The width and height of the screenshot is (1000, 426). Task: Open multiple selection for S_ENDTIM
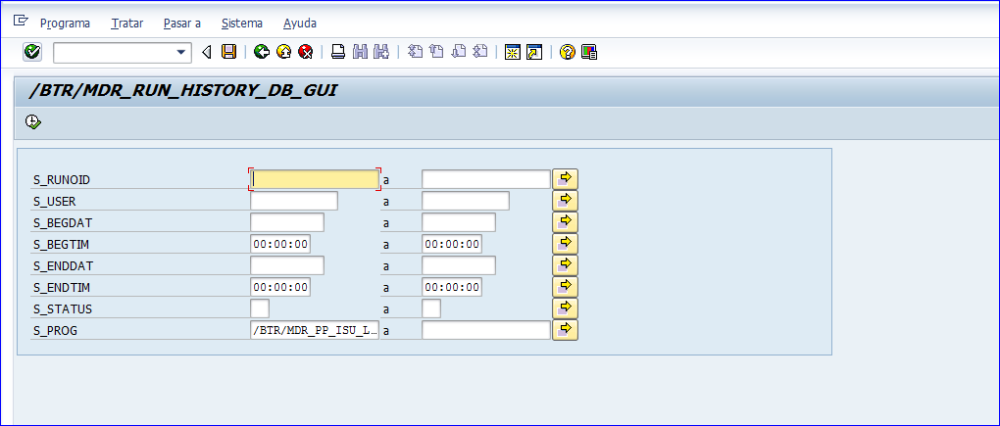point(565,287)
